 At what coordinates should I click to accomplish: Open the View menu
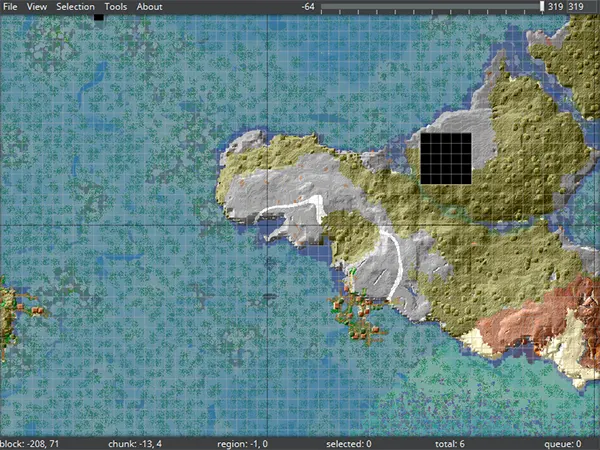[x=36, y=7]
